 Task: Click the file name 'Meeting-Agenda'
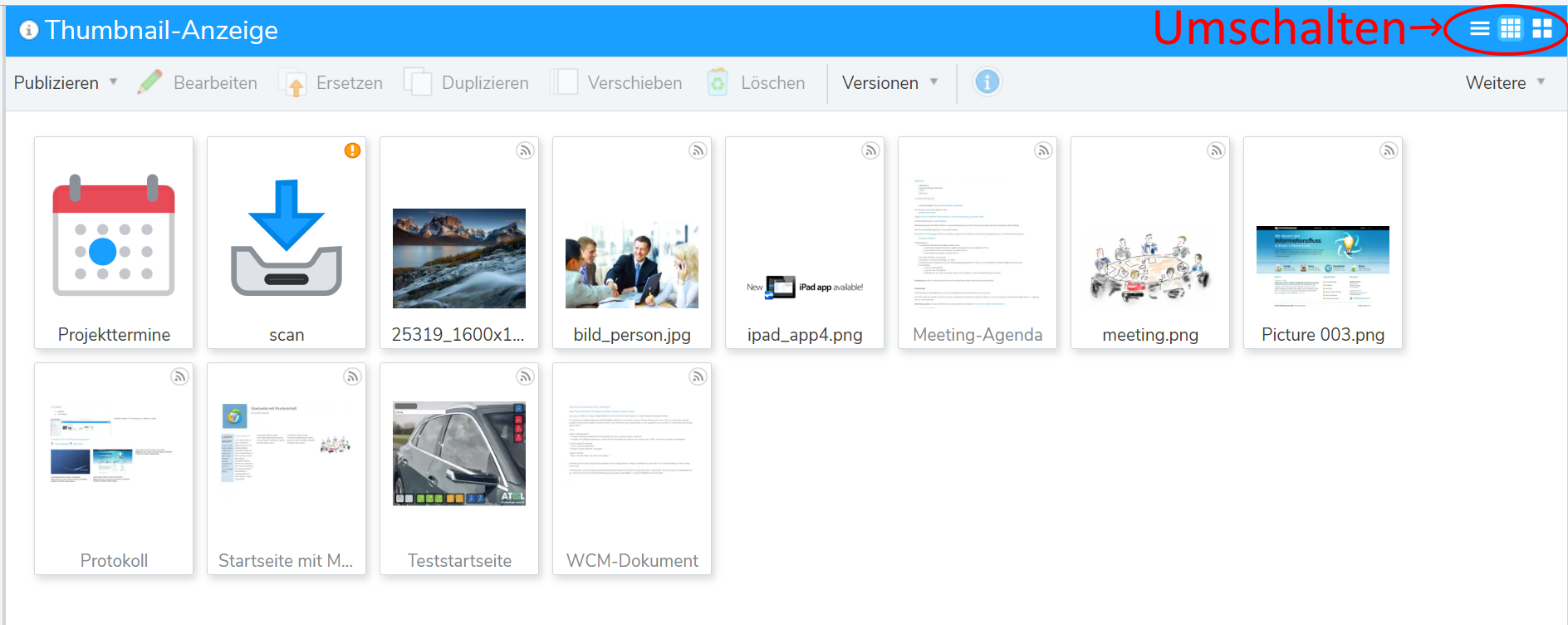coord(978,335)
